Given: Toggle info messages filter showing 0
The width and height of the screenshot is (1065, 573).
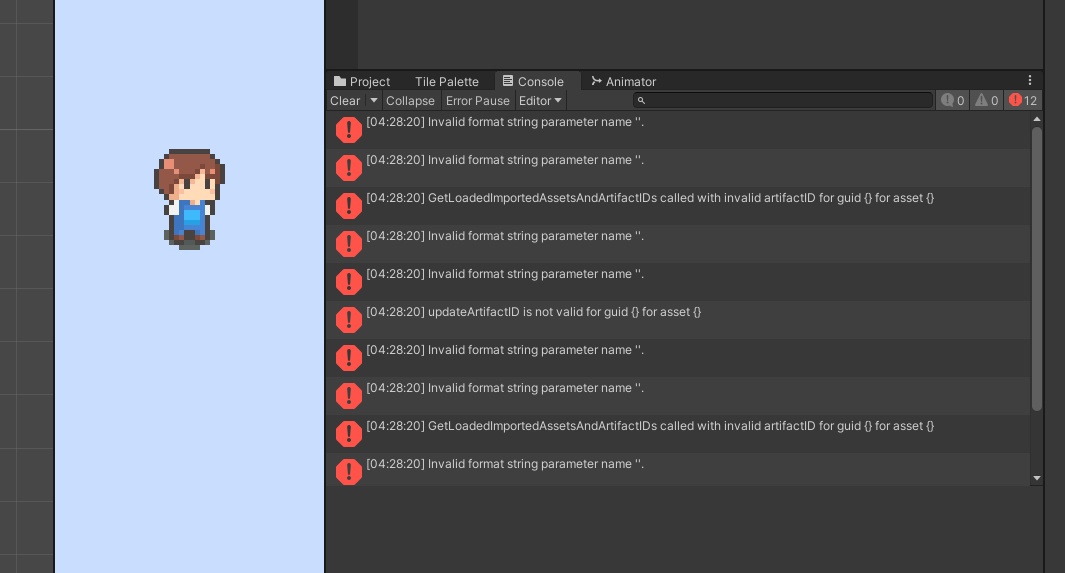Looking at the screenshot, I should pos(953,100).
